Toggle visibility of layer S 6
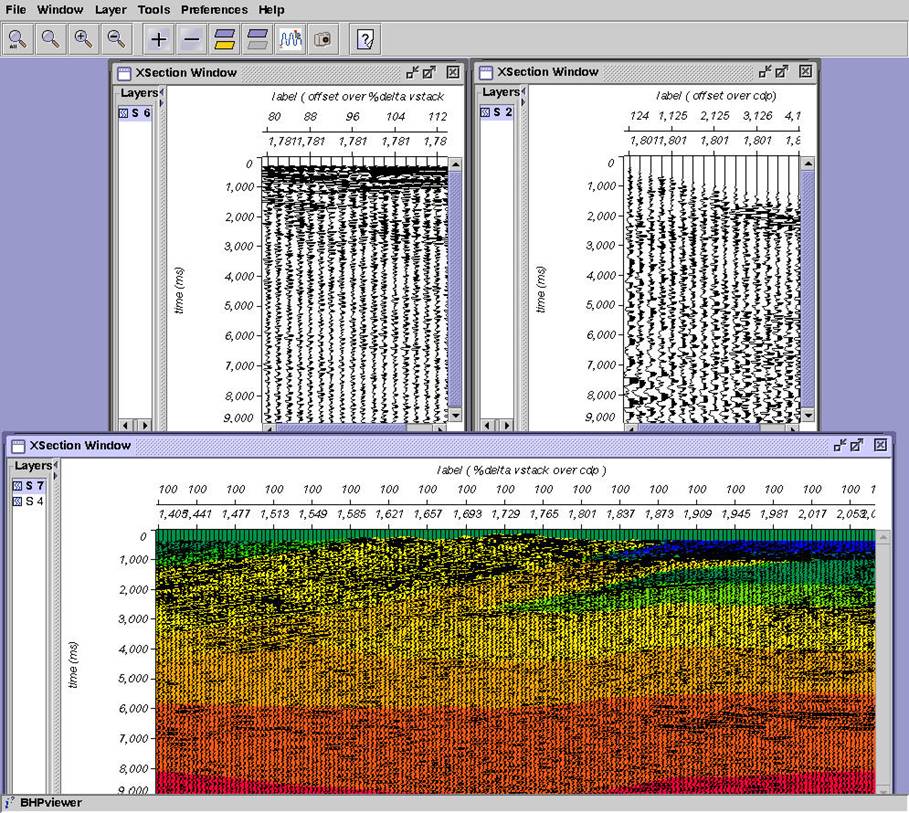The height and width of the screenshot is (813, 909). point(123,113)
